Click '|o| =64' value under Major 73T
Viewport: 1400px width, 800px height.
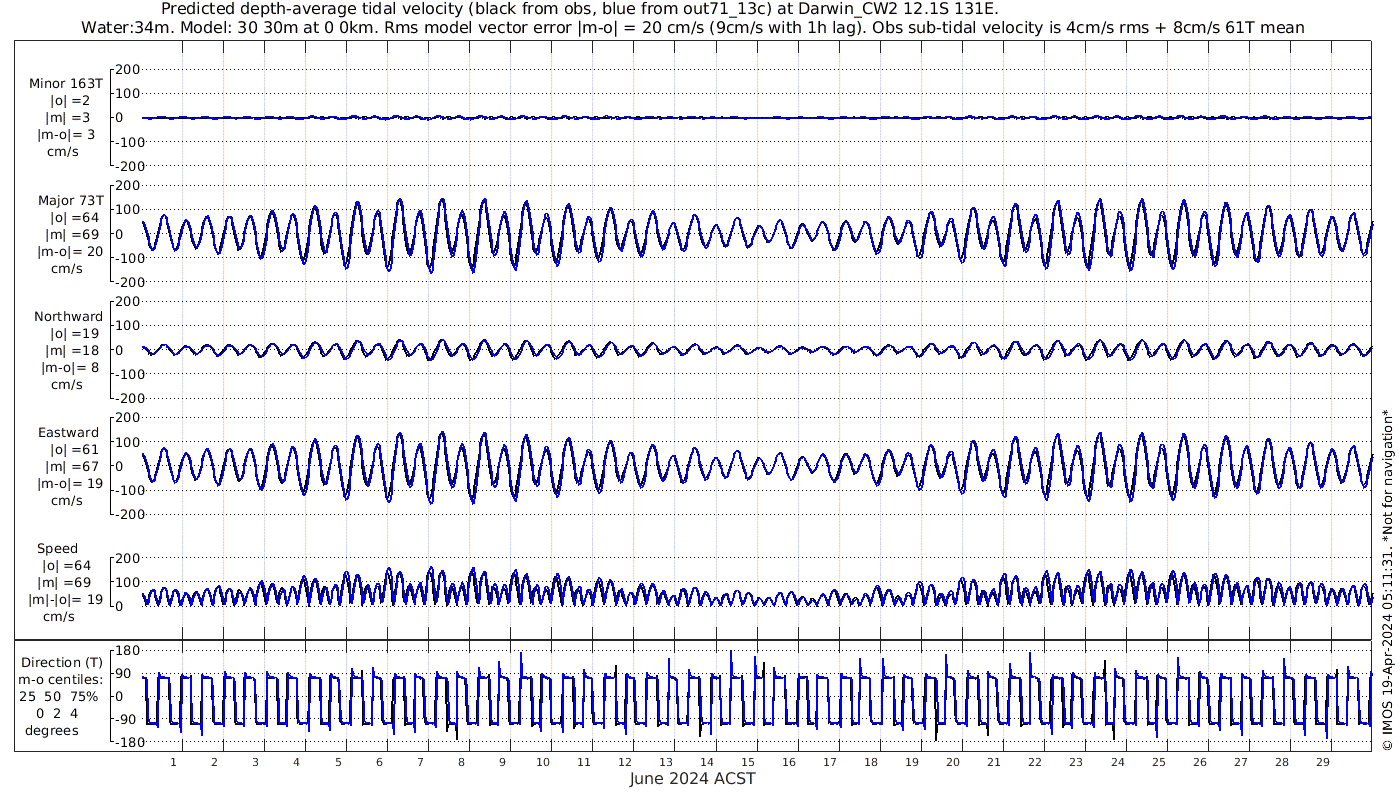point(74,217)
